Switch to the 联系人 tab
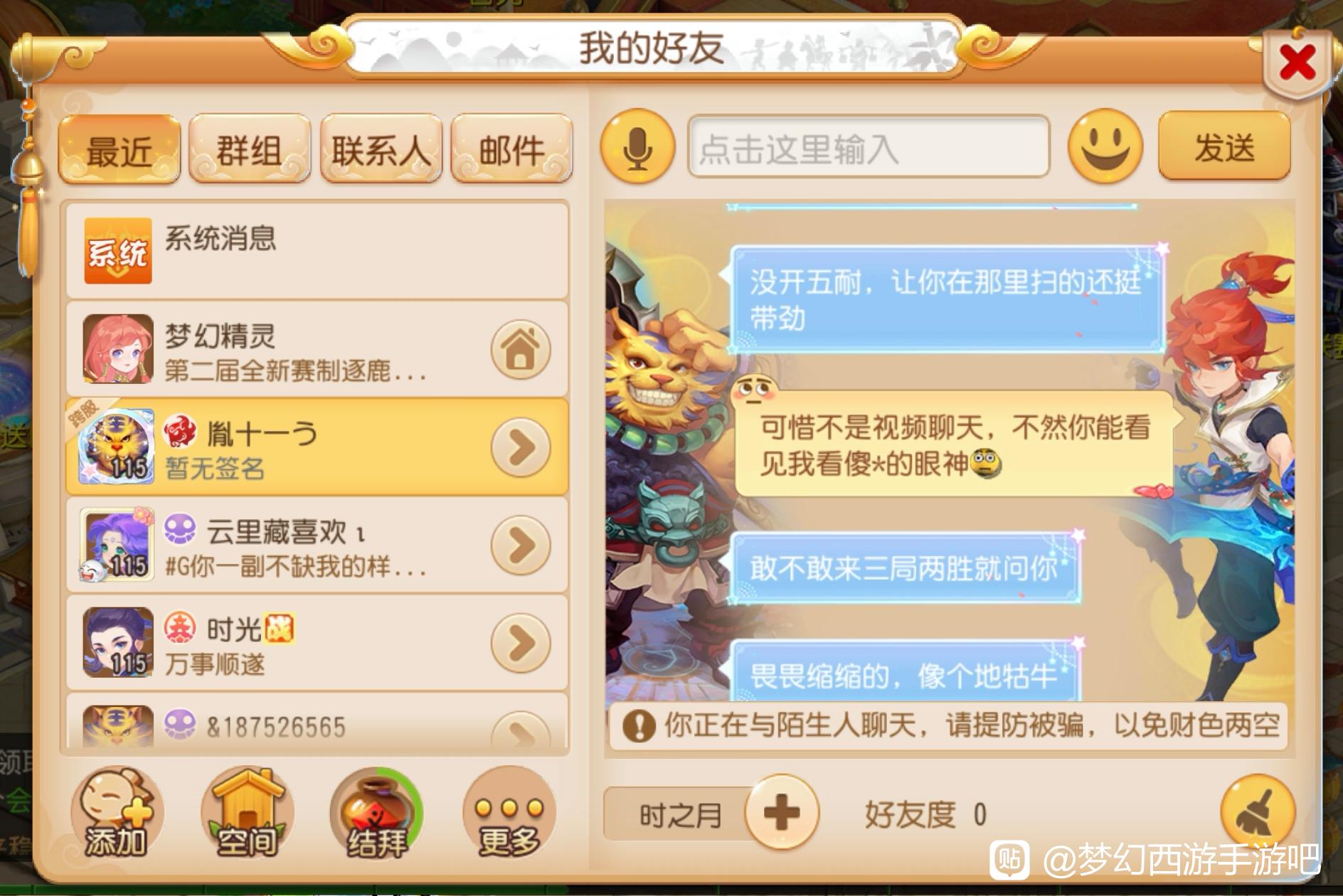This screenshot has height=896, width=1343. (x=381, y=149)
